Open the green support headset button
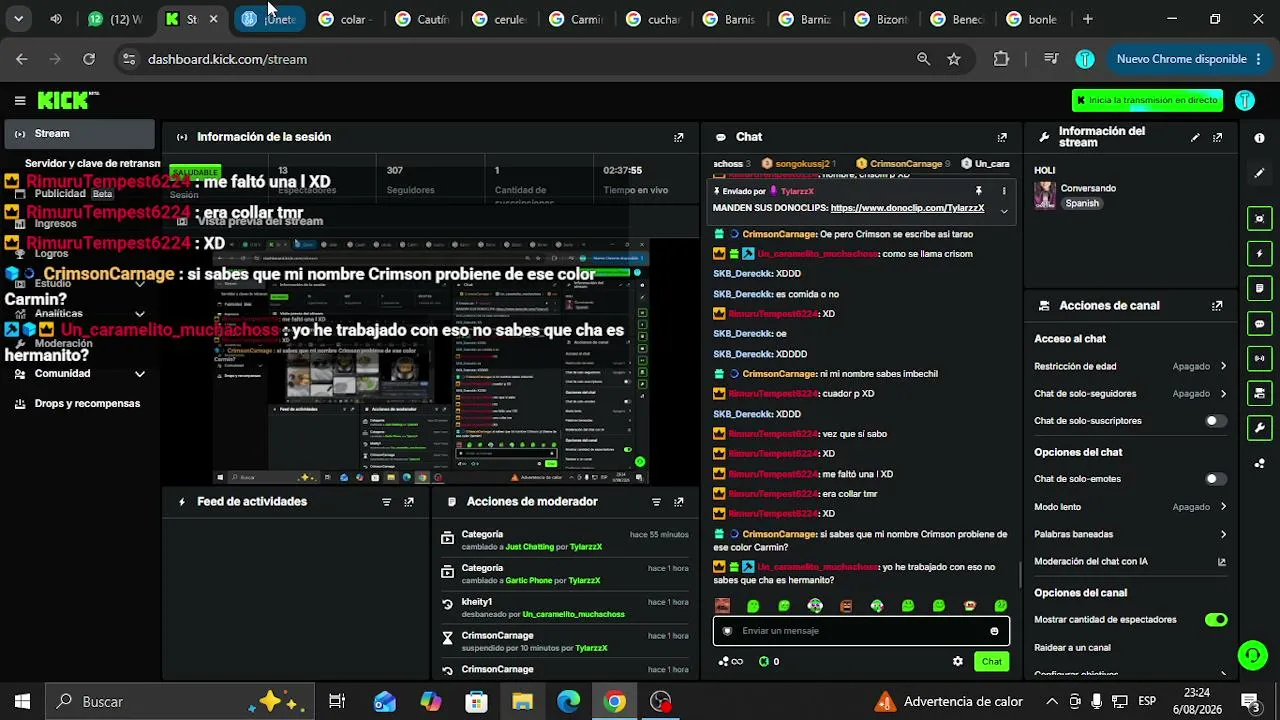Image resolution: width=1280 pixels, height=720 pixels. (x=1252, y=655)
